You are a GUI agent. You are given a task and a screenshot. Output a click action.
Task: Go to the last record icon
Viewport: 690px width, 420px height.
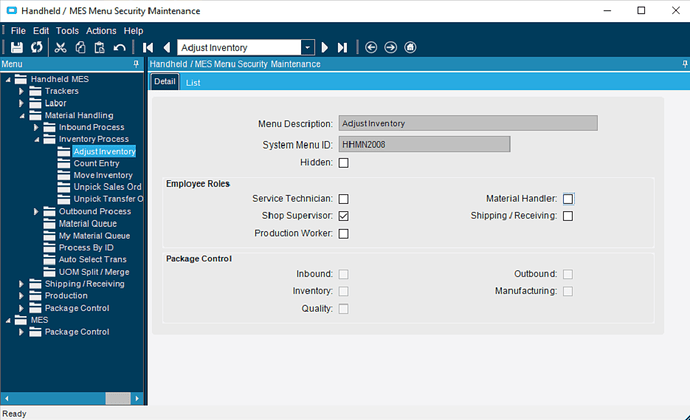click(342, 47)
